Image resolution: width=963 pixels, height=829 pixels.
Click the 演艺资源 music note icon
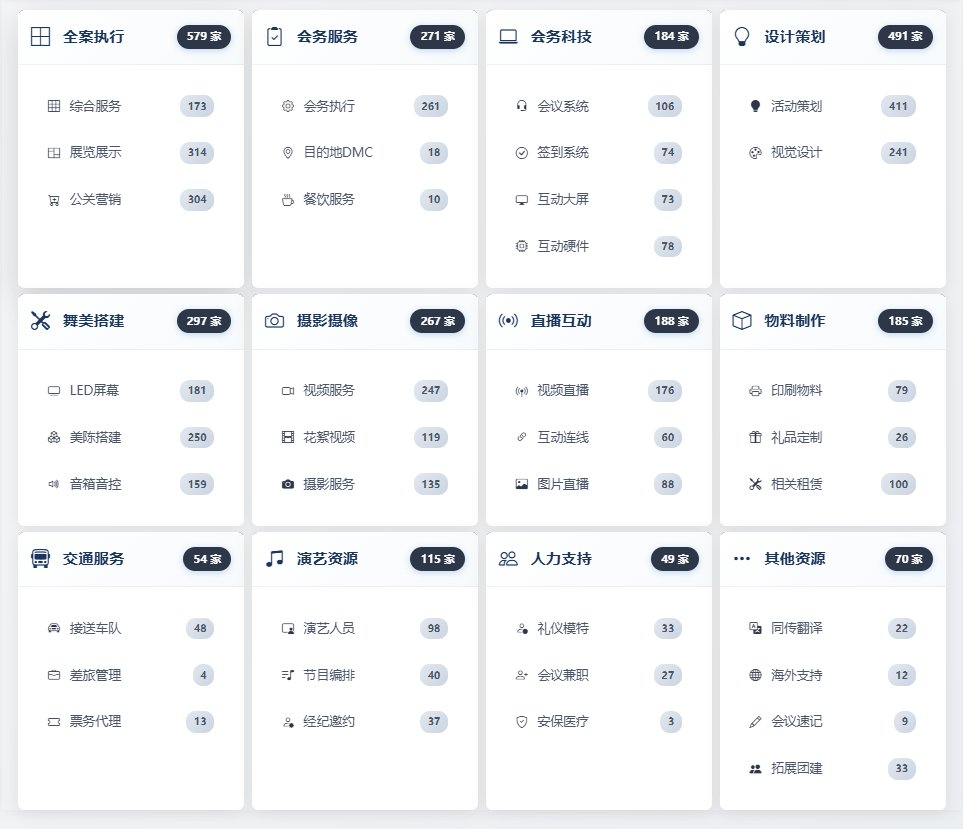[x=274, y=559]
